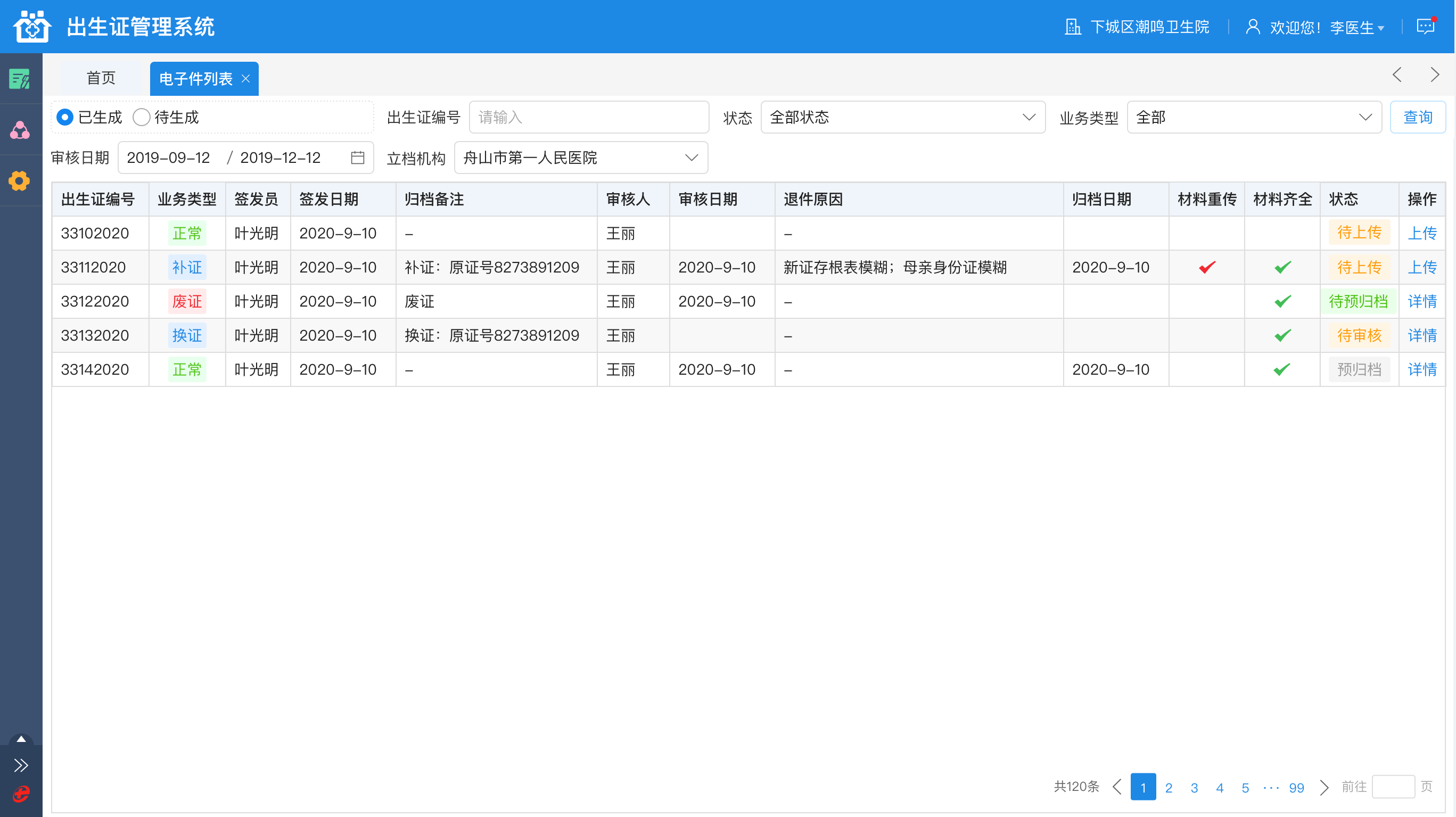Switch to the 首页 tab

tap(101, 78)
